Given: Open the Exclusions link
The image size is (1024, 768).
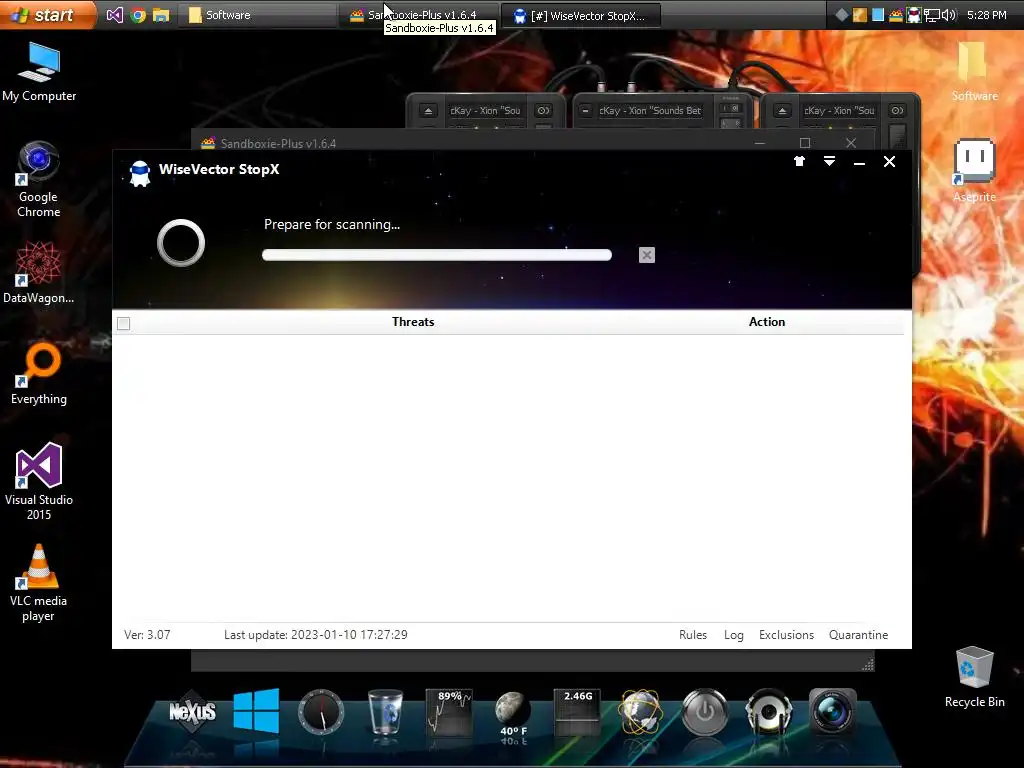Looking at the screenshot, I should 786,635.
